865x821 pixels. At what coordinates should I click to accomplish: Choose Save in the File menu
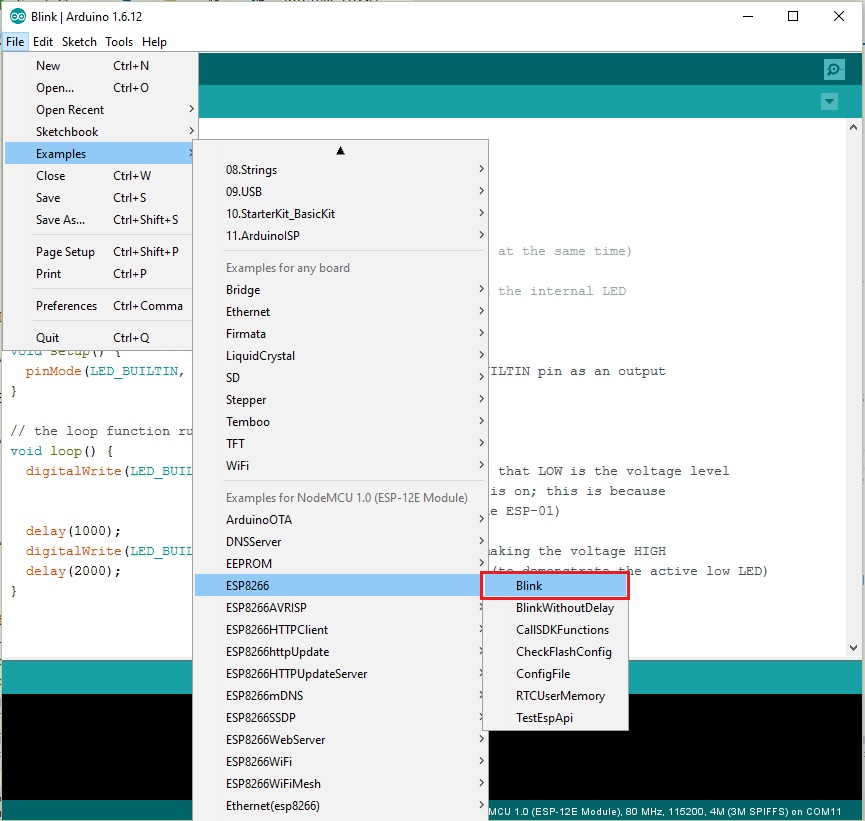coord(99,198)
